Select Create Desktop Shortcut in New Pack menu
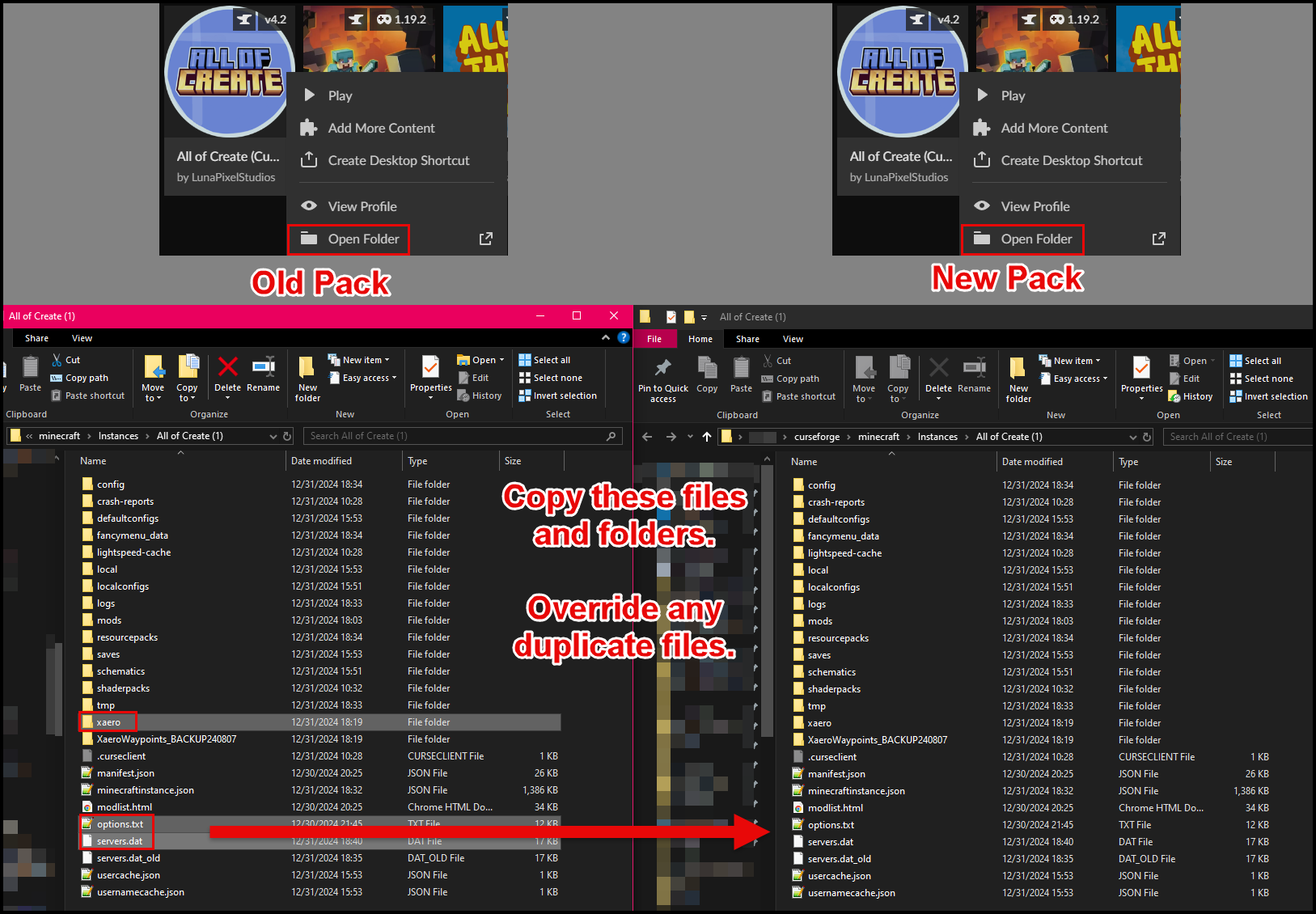 pos(1071,160)
